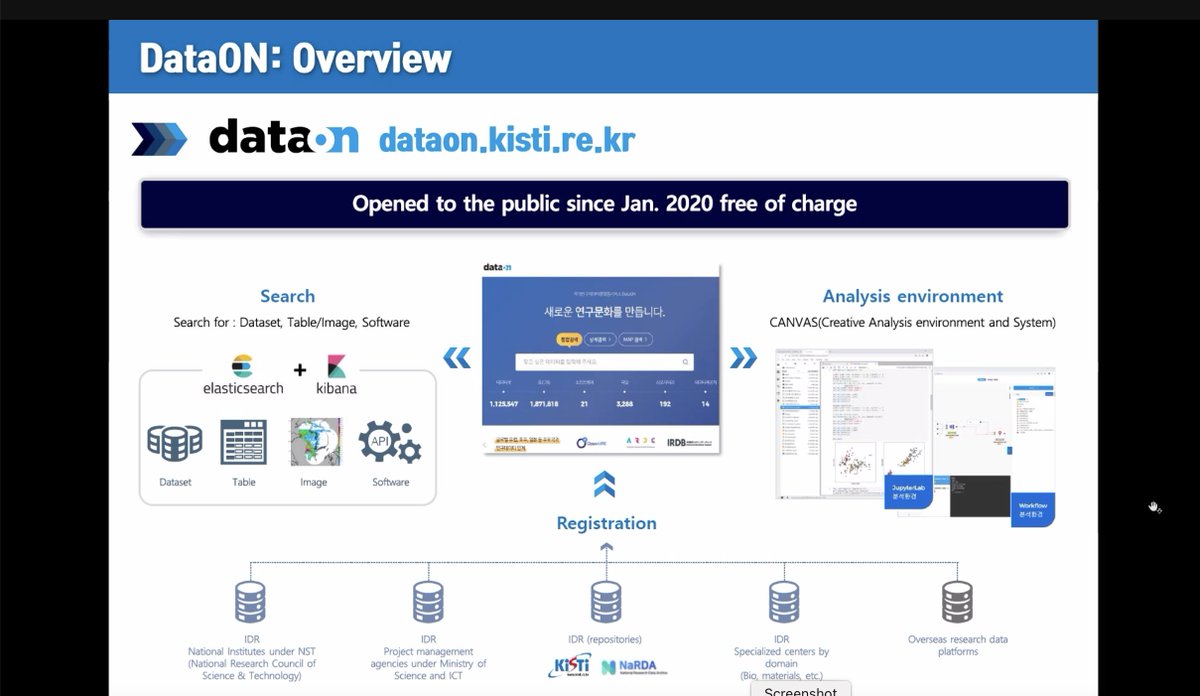This screenshot has width=1200, height=696.
Task: Click the '192' statistic
Action: [x=664, y=403]
